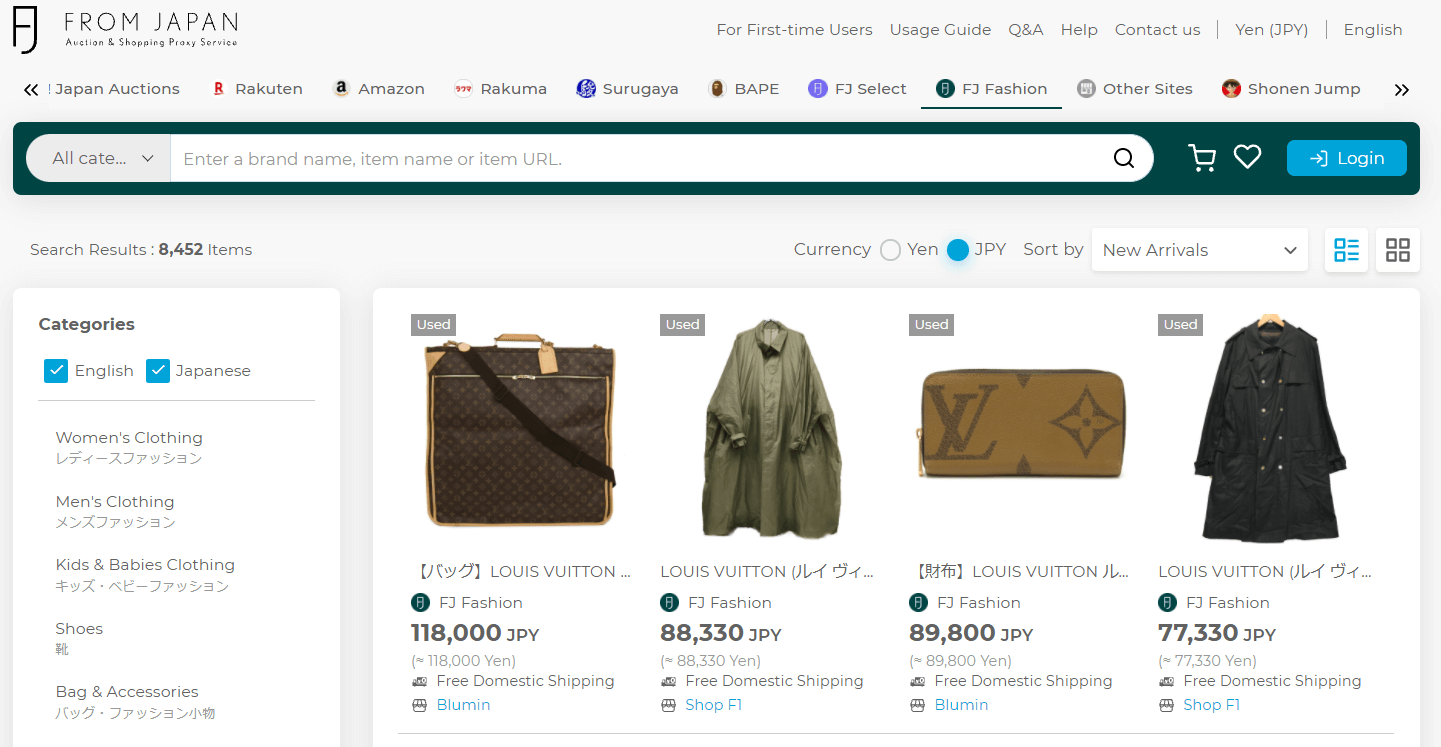Open the LV monogram wallet thumbnail
The width and height of the screenshot is (1441, 747).
(1017, 431)
